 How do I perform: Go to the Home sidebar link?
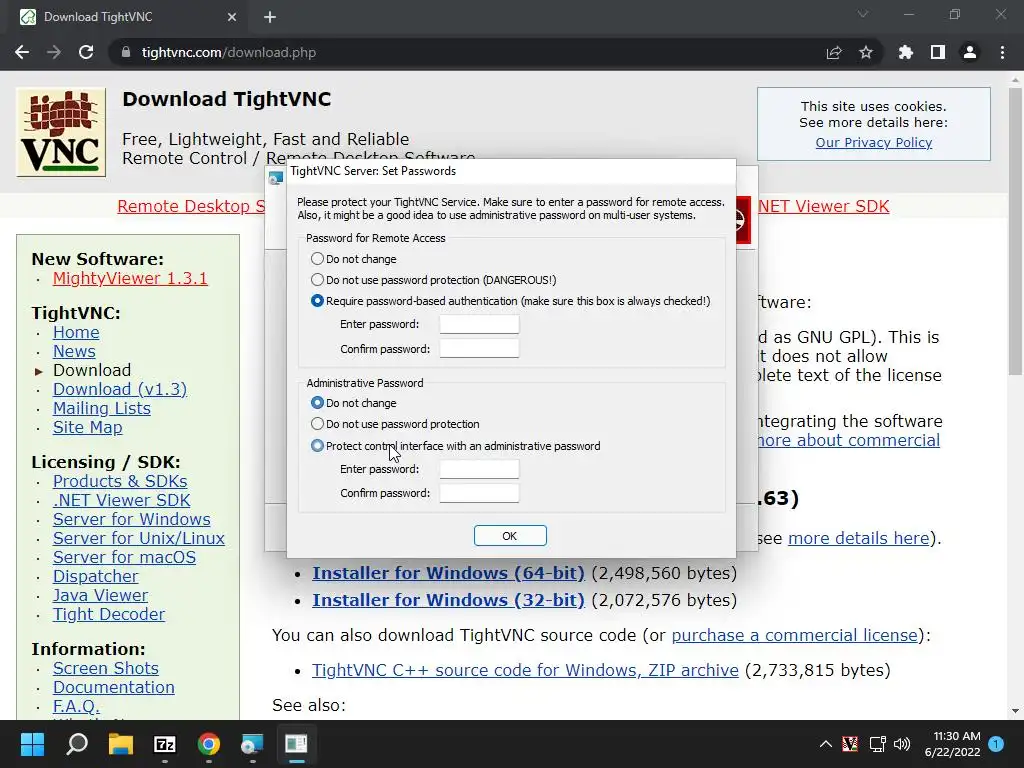click(x=76, y=332)
